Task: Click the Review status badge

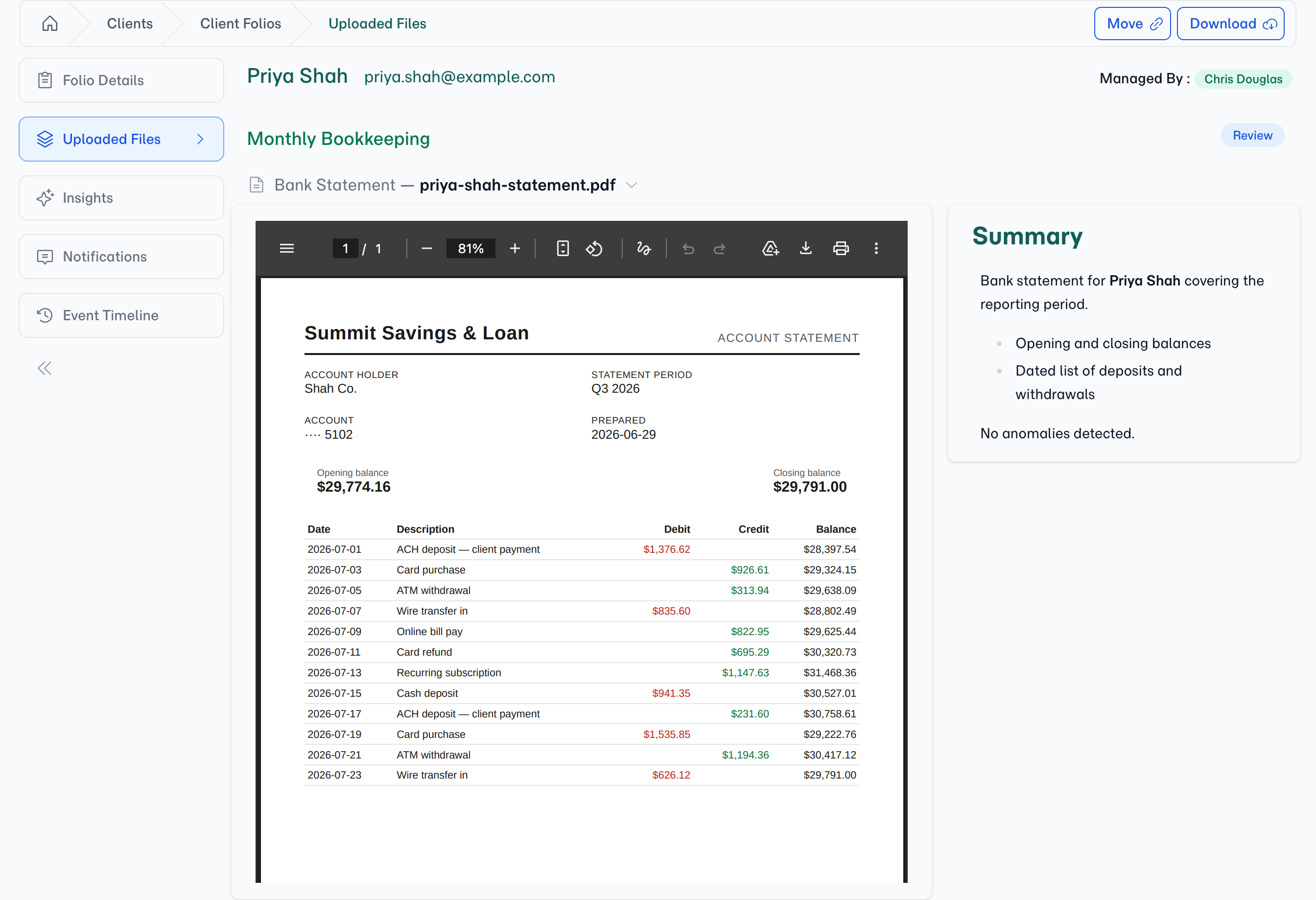Action: [x=1252, y=135]
